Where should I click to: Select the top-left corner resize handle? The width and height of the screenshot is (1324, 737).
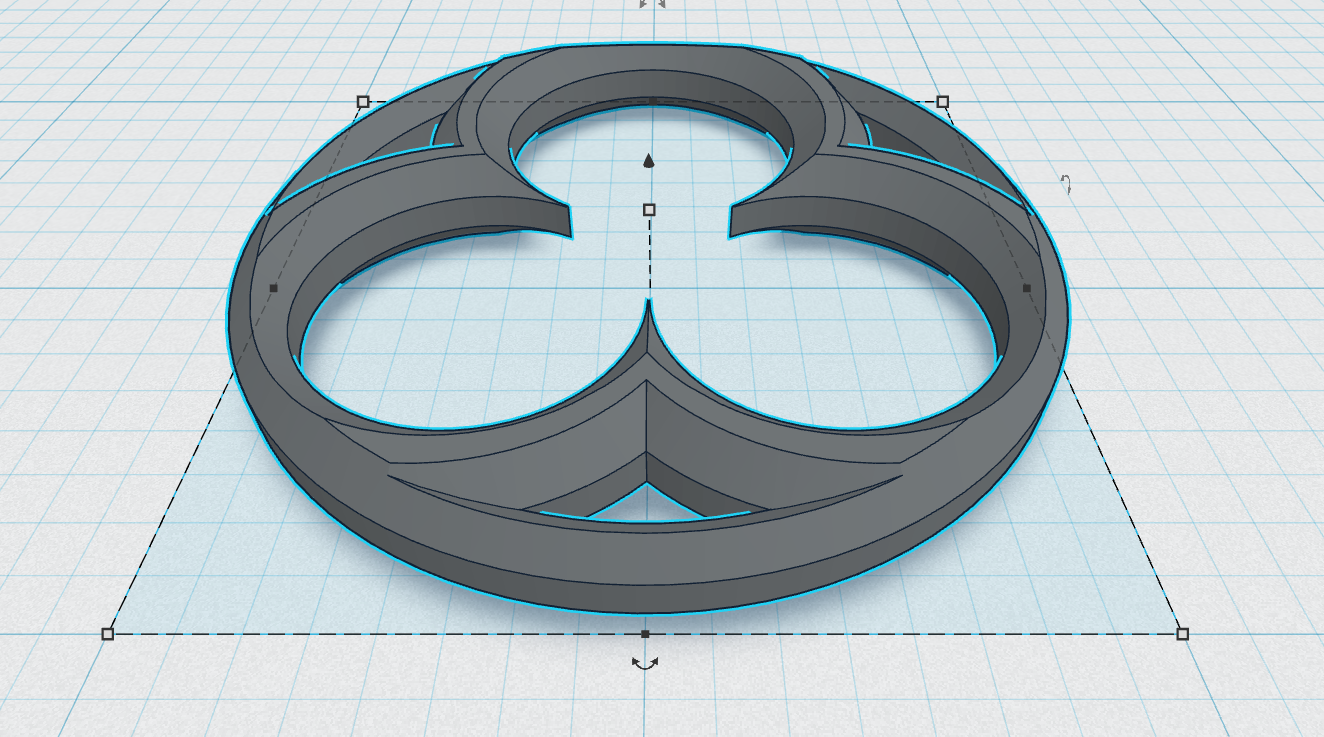point(363,102)
